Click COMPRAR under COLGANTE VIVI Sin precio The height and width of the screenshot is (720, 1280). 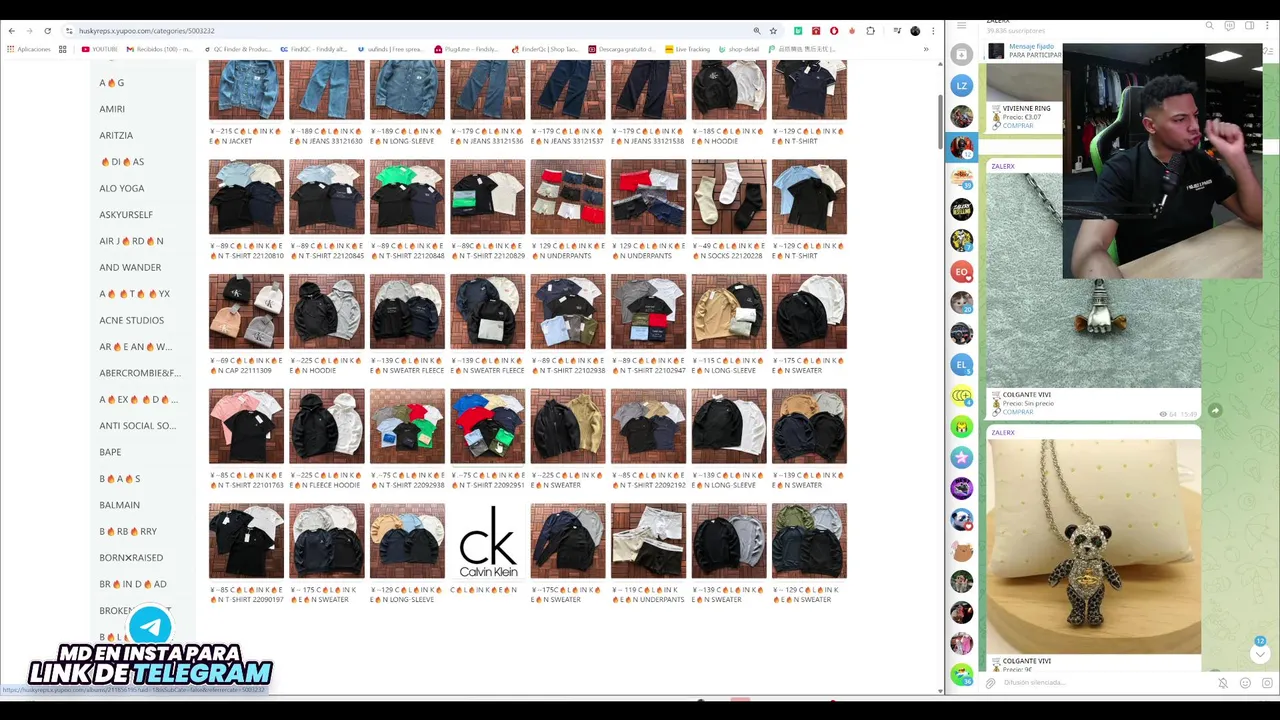pos(1018,412)
